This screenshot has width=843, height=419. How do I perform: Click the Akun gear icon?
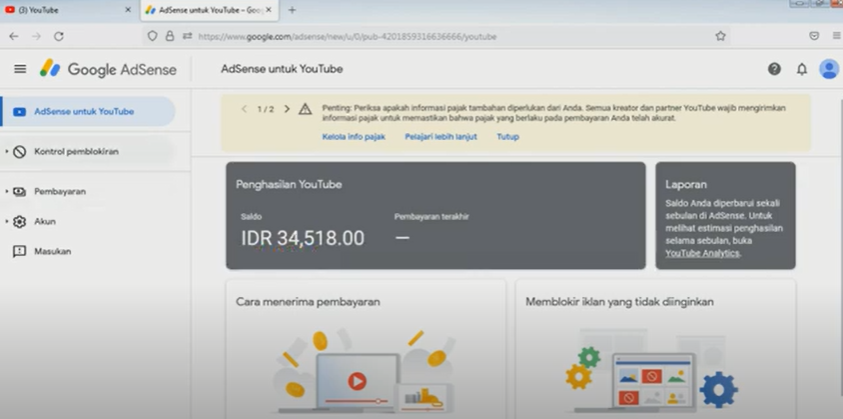click(x=19, y=222)
